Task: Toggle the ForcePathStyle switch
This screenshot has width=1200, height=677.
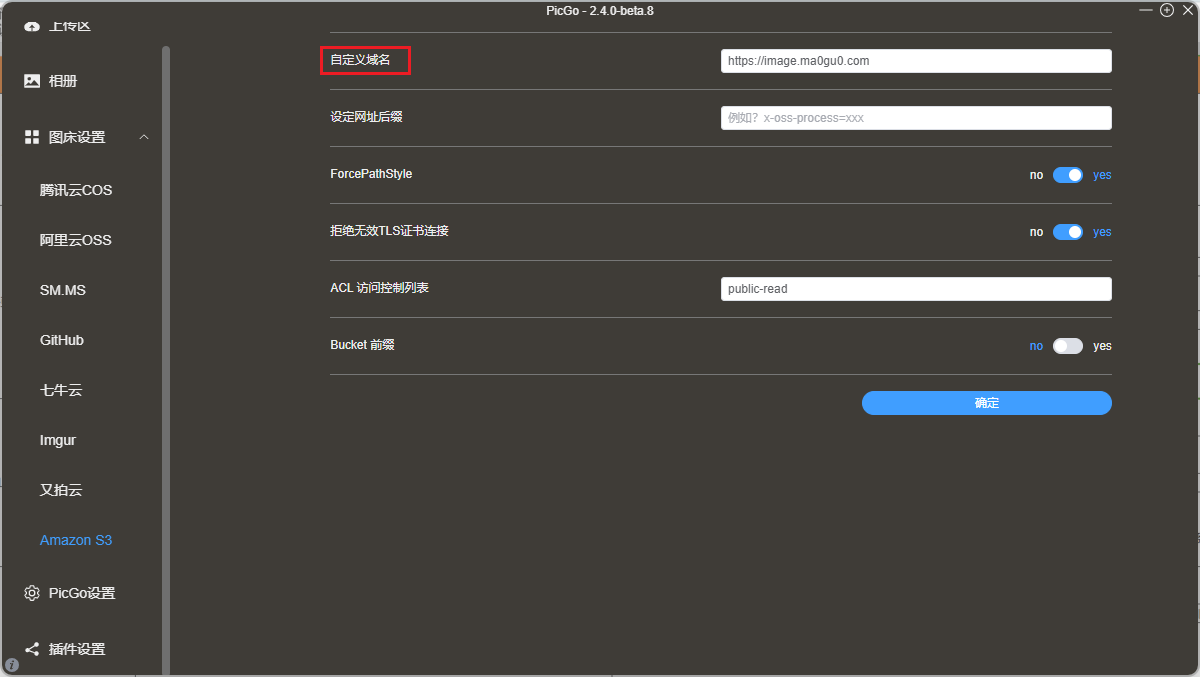Action: point(1068,175)
